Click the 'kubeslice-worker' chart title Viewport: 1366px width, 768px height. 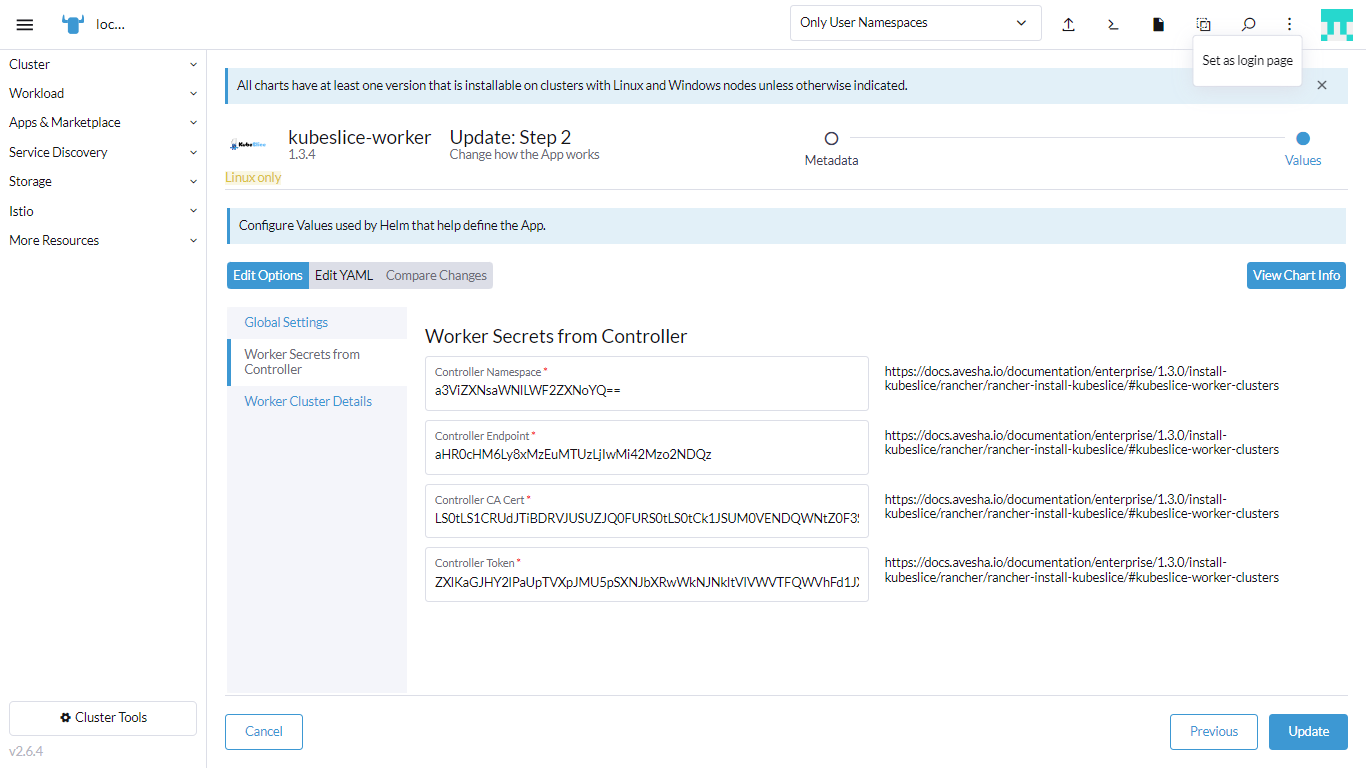click(360, 137)
